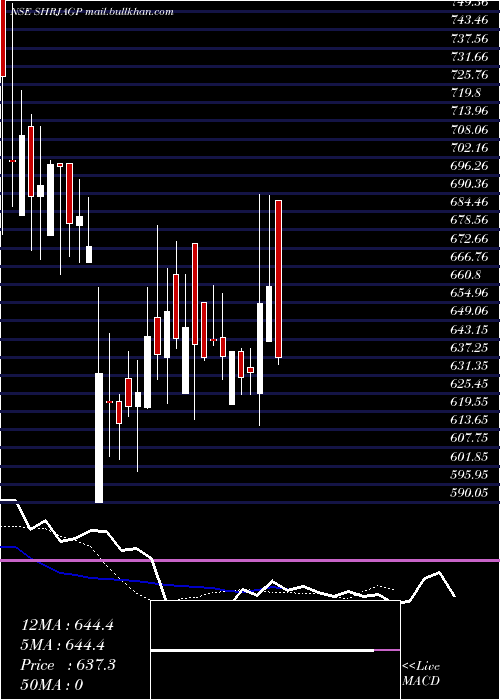Click the 690.36 price axis label

tap(467, 184)
